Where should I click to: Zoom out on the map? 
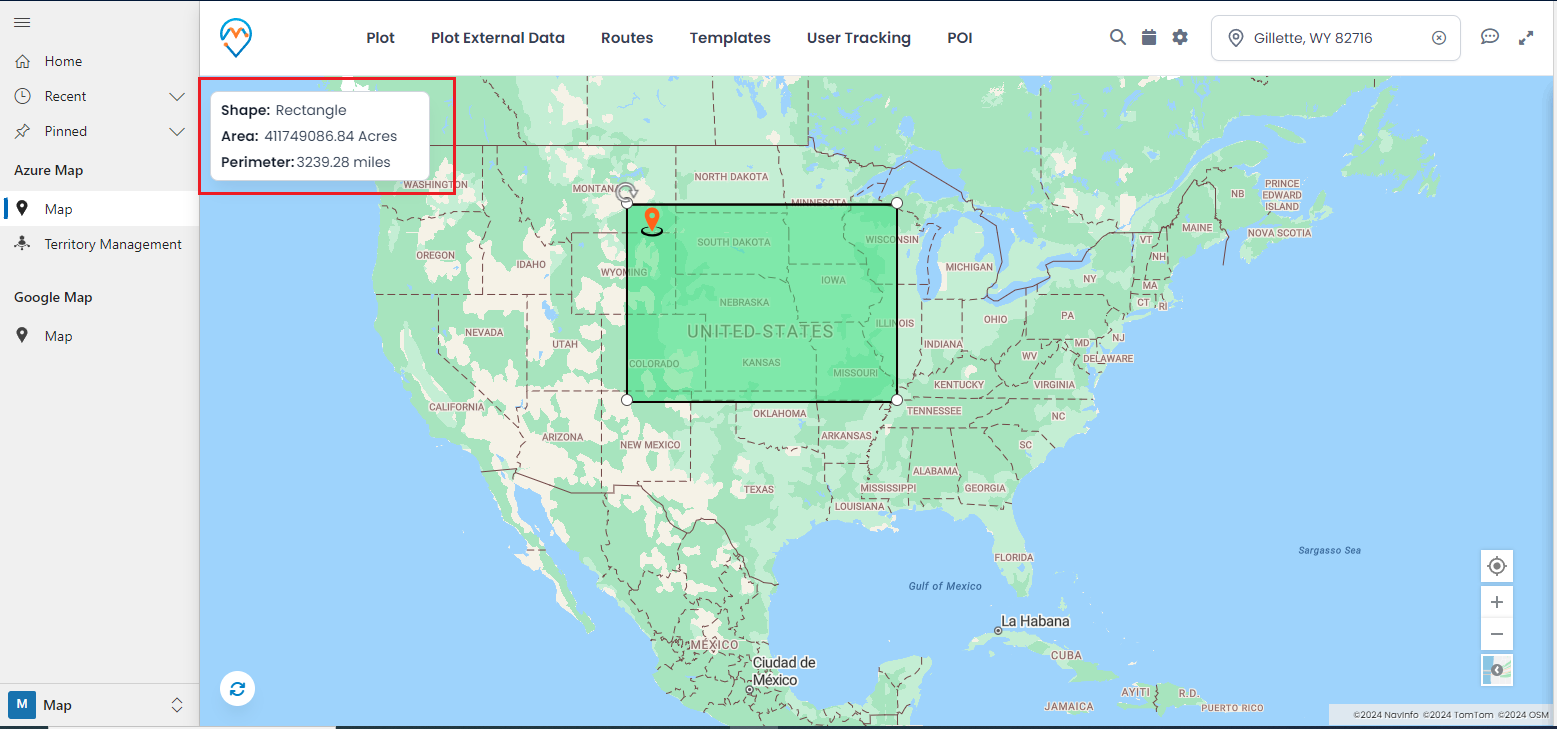pos(1497,634)
